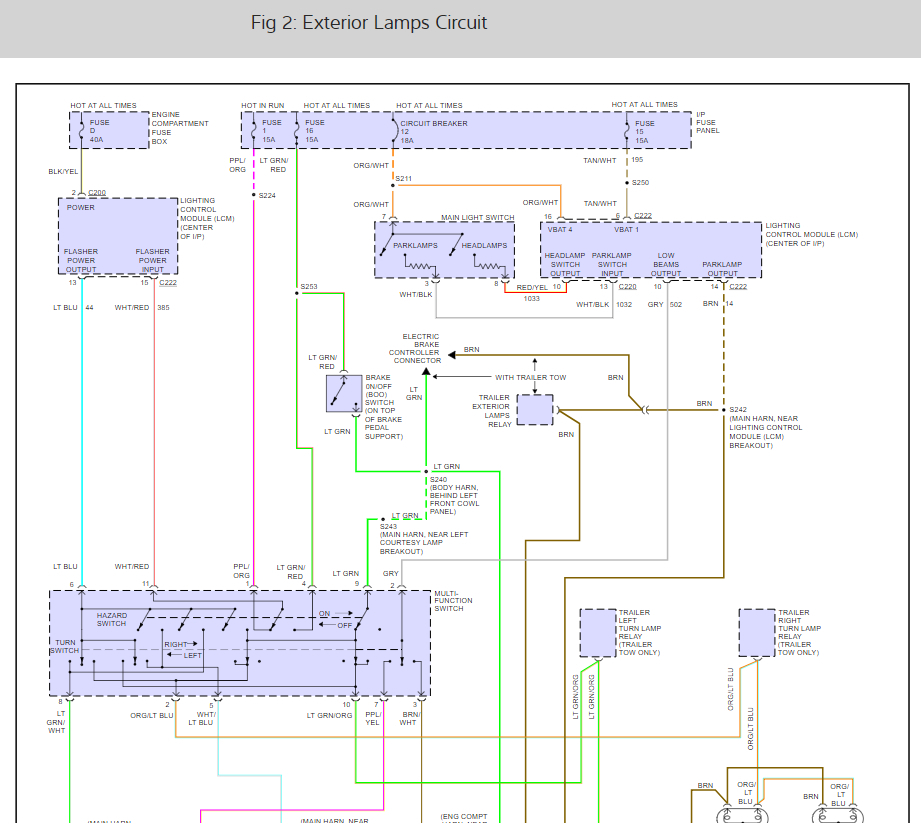Select the circuit number "195"
Image resolution: width=921 pixels, height=836 pixels.
coord(637,160)
